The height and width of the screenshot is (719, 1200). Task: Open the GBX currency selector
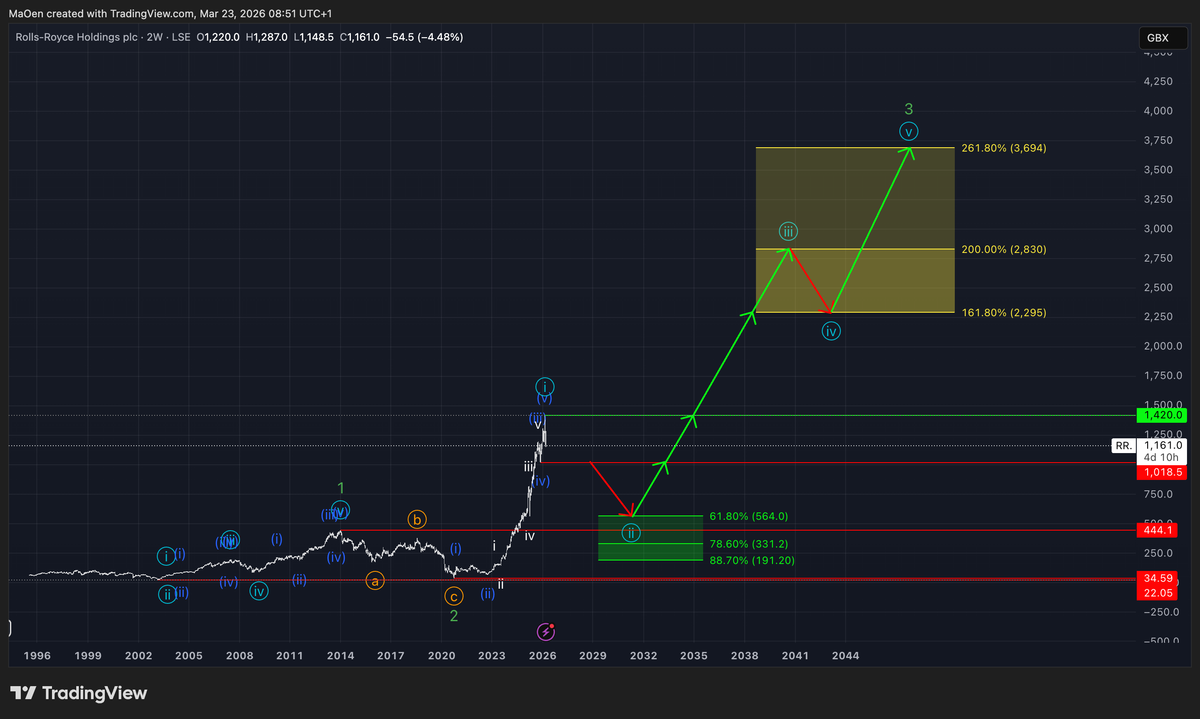tap(1157, 38)
